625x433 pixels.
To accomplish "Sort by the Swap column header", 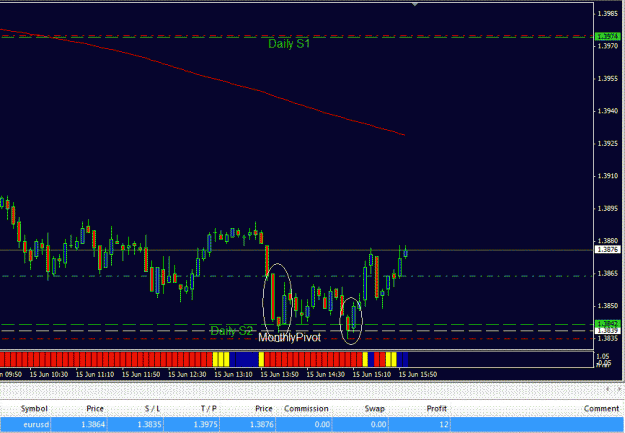I will coord(375,409).
